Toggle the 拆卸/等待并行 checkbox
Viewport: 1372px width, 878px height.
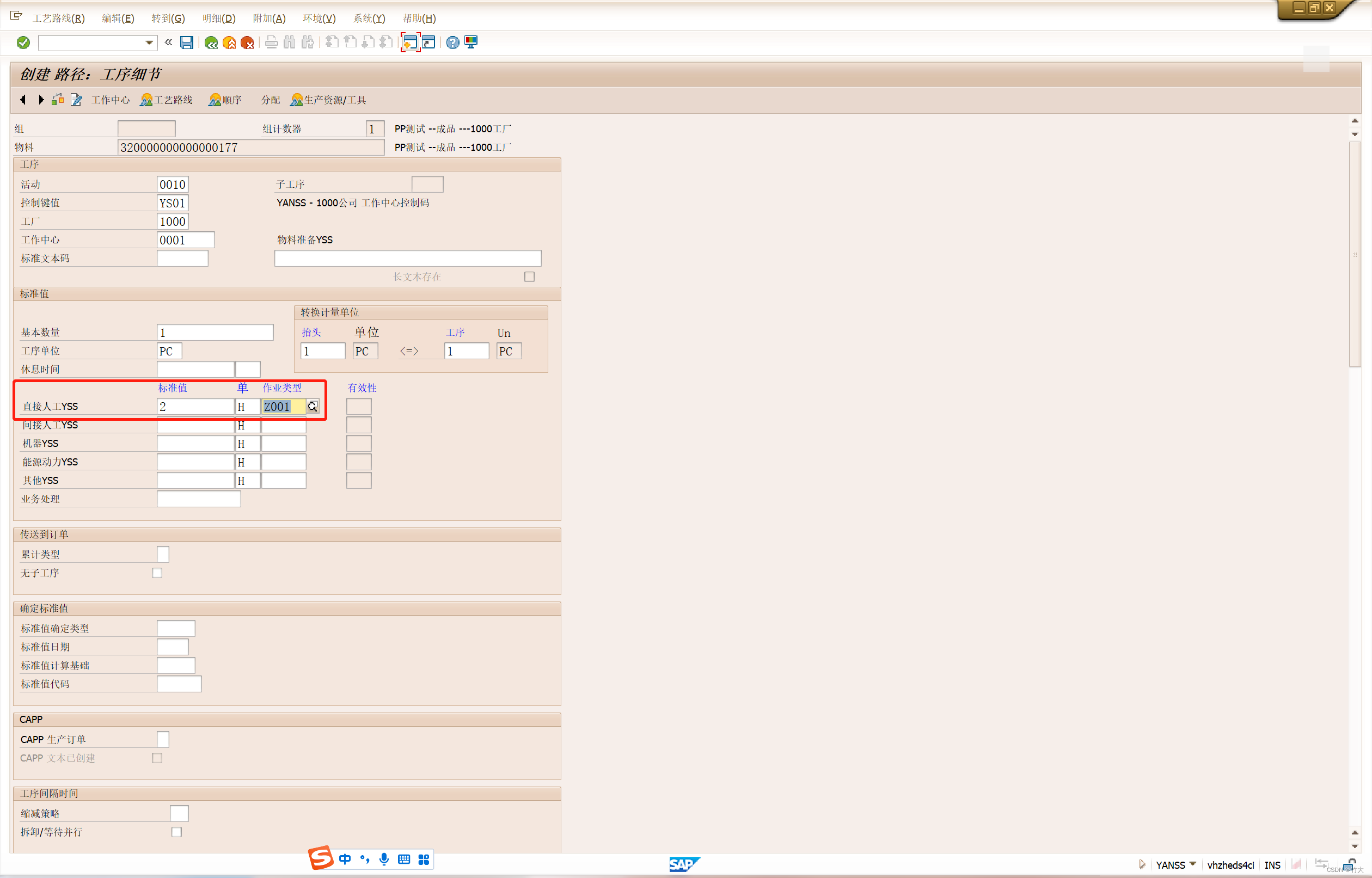click(177, 832)
